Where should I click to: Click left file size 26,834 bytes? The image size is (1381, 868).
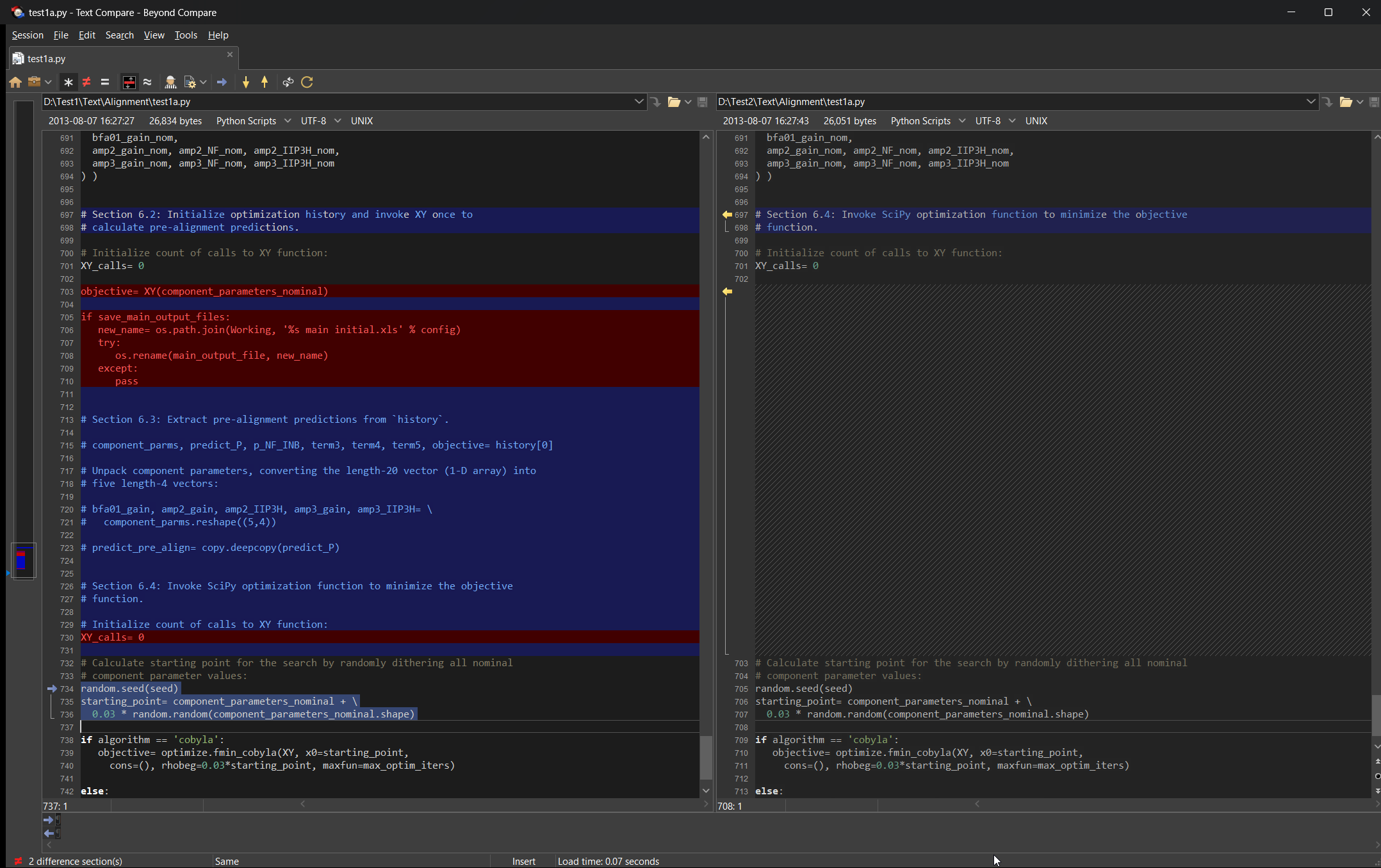176,121
